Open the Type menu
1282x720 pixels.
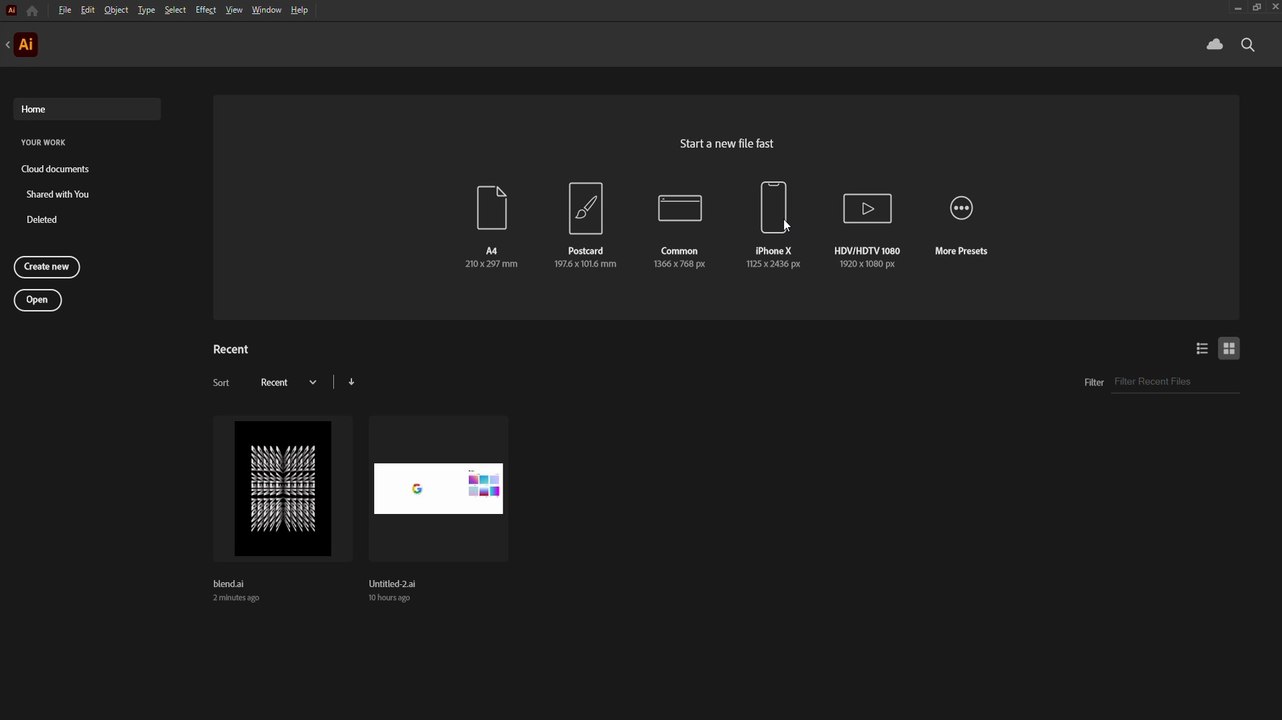(x=146, y=10)
